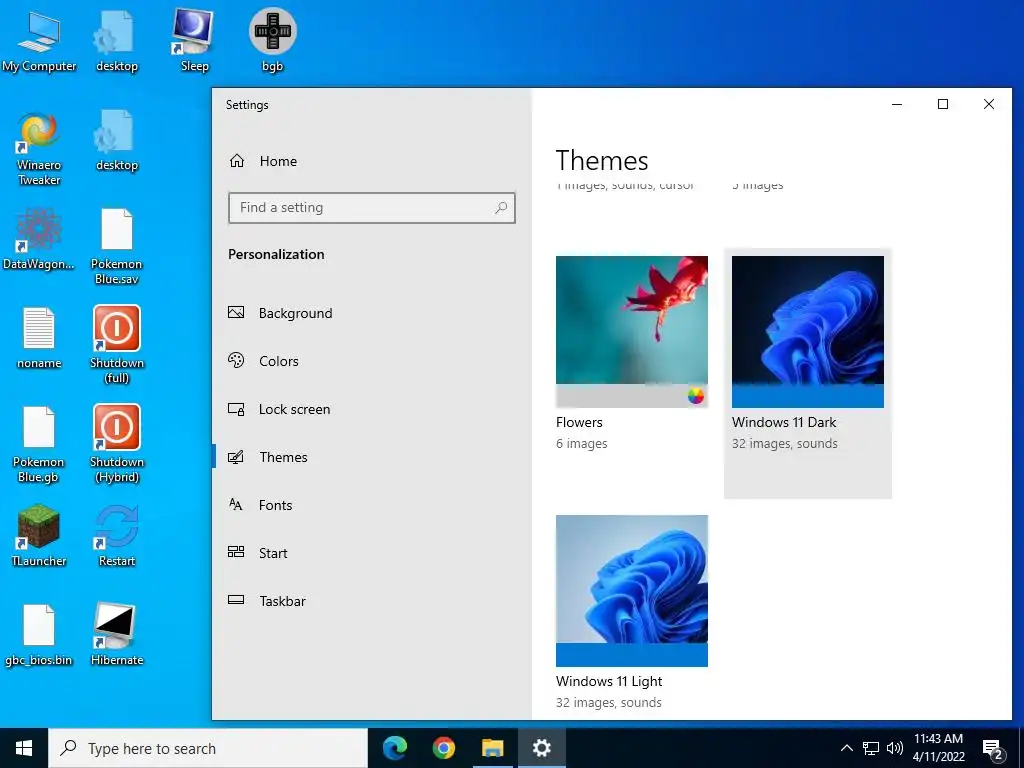Open Google Chrome from taskbar

(x=443, y=748)
